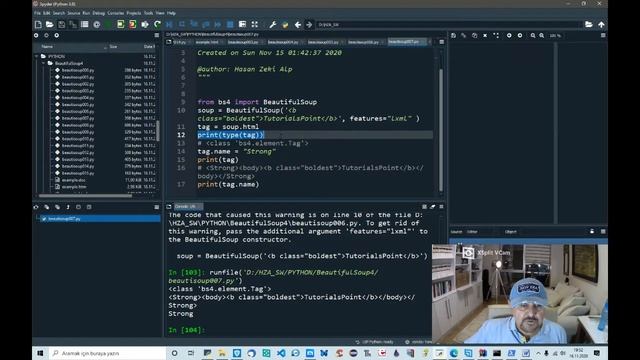
Task: Run the current file with green play
Action: point(108,24)
